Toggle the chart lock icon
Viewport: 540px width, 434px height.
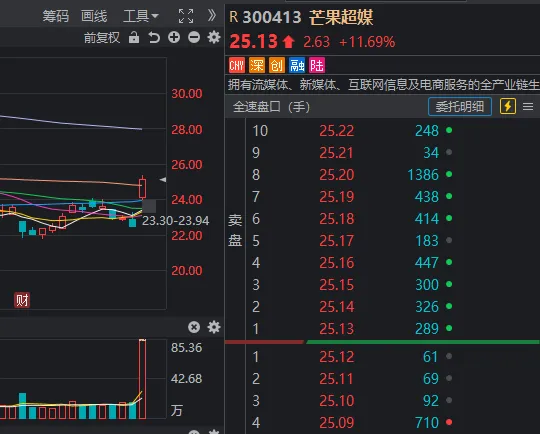pyautogui.click(x=134, y=37)
